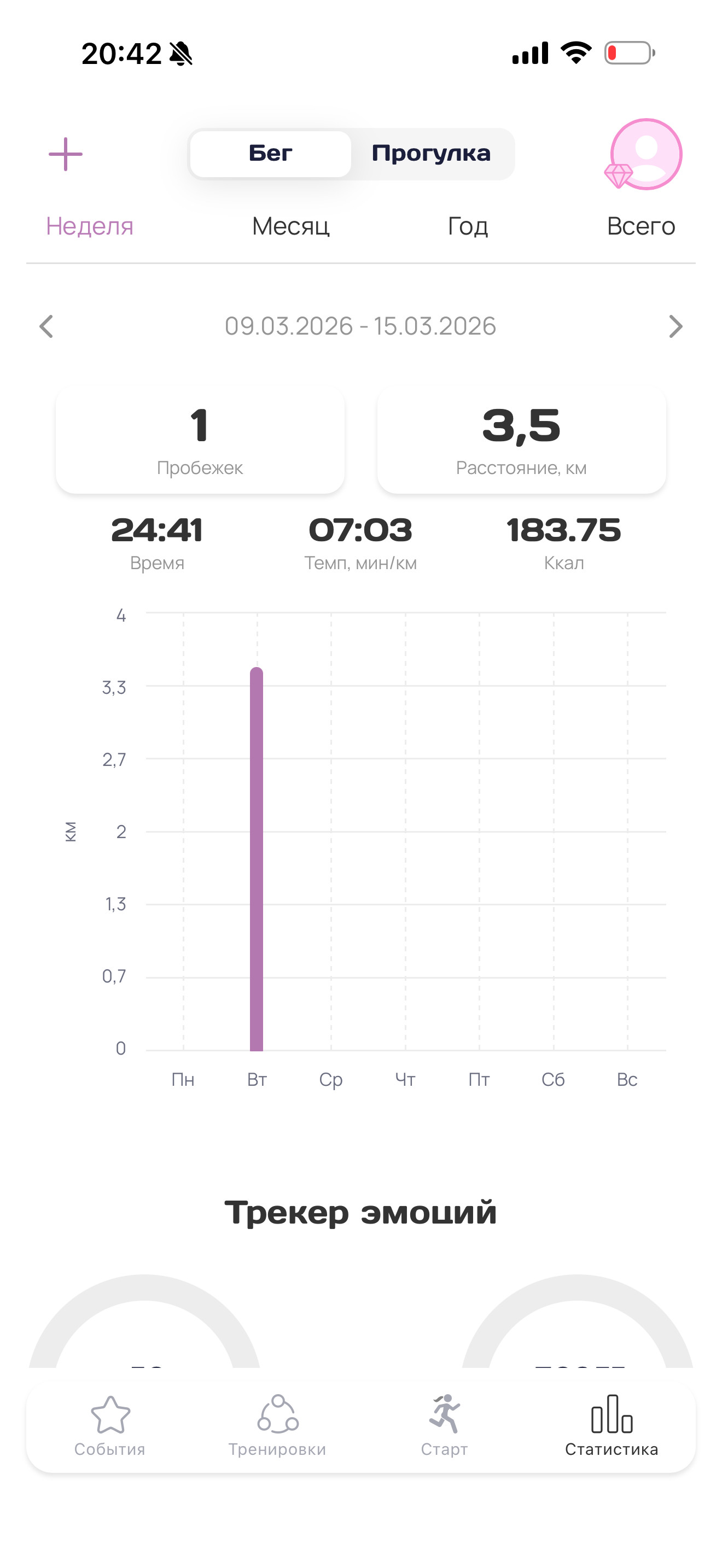The height and width of the screenshot is (1568, 722).
Task: Select the Неделя period tab
Action: pyautogui.click(x=90, y=226)
